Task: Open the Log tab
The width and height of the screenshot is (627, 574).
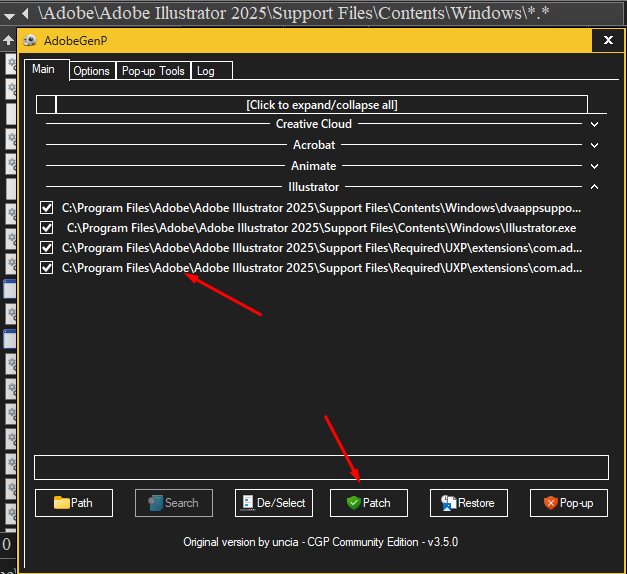Action: [x=205, y=71]
